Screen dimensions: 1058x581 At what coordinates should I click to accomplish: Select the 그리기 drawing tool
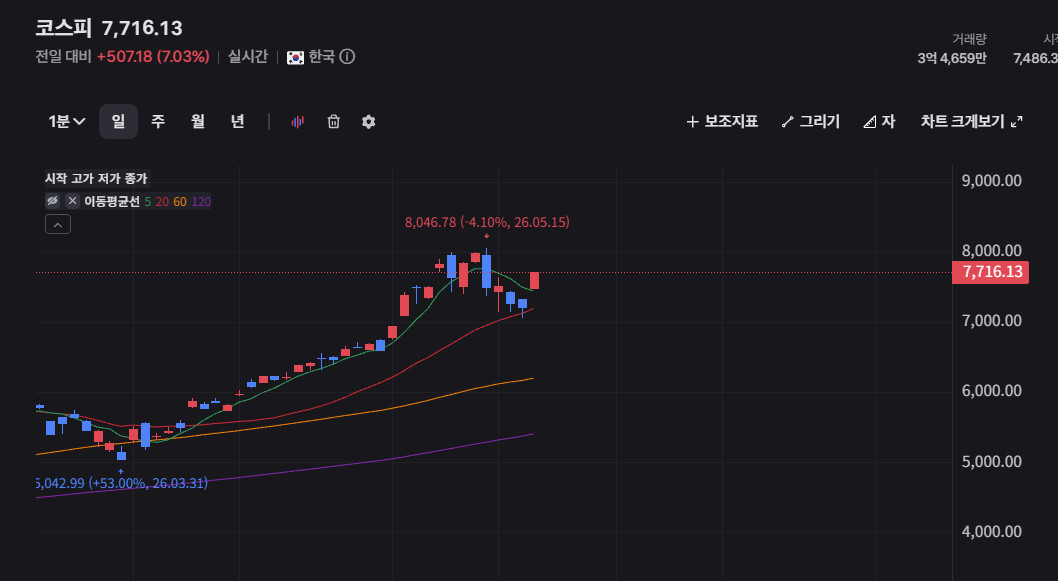tap(810, 121)
